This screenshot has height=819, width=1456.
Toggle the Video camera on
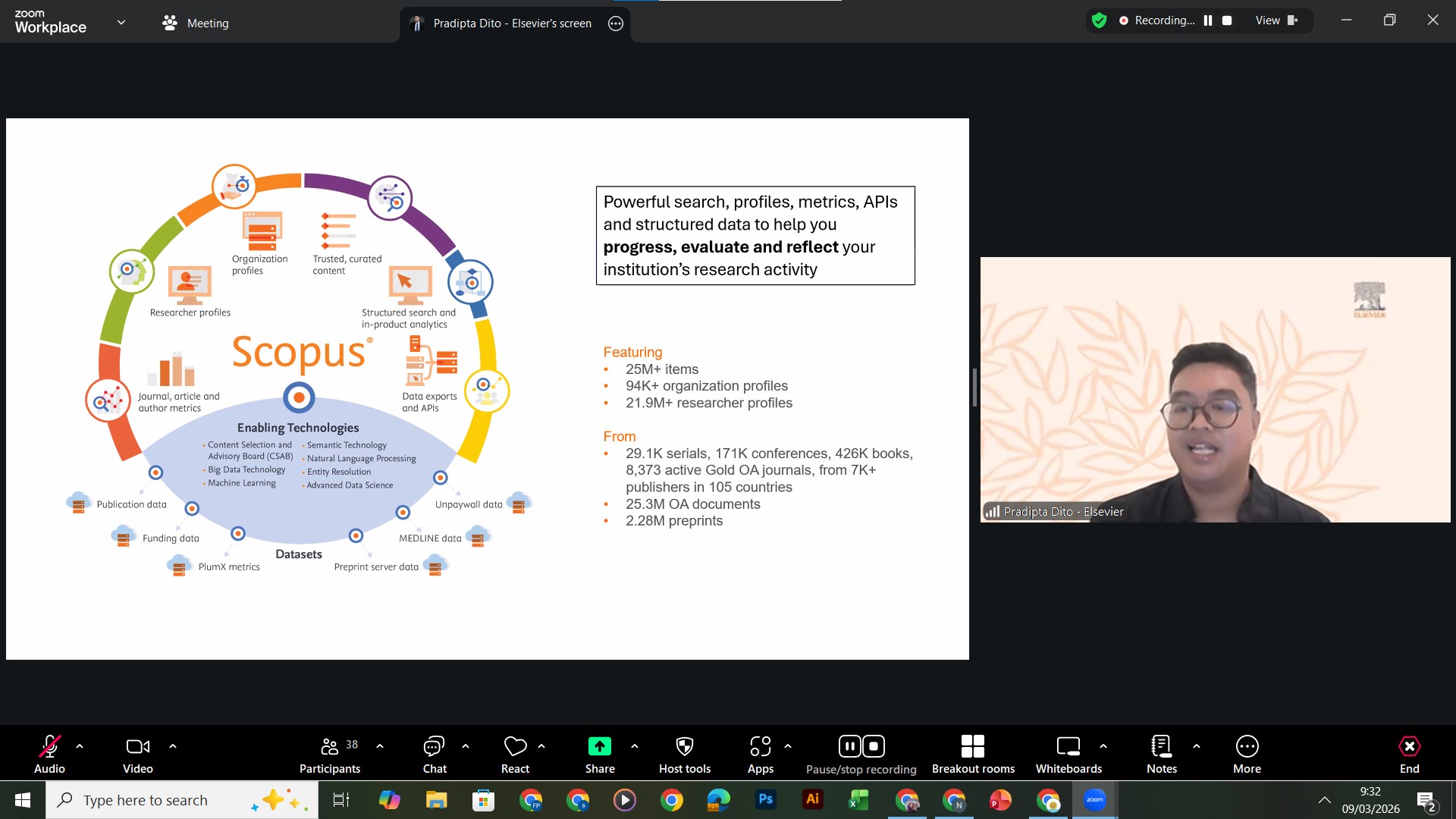pyautogui.click(x=137, y=747)
